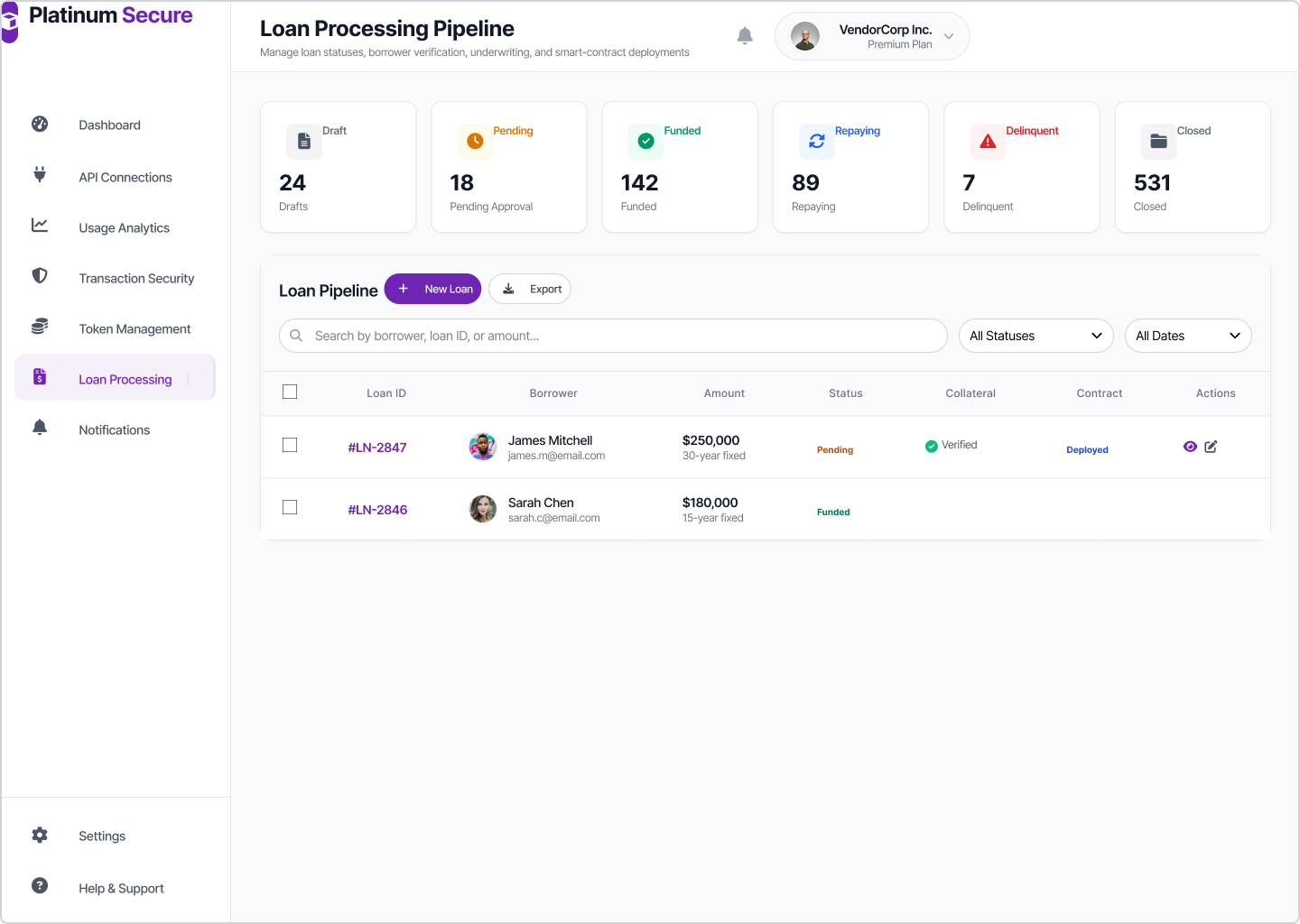This screenshot has width=1300, height=924.
Task: Edit loan #LN-2847 with pencil icon
Action: coord(1211,447)
